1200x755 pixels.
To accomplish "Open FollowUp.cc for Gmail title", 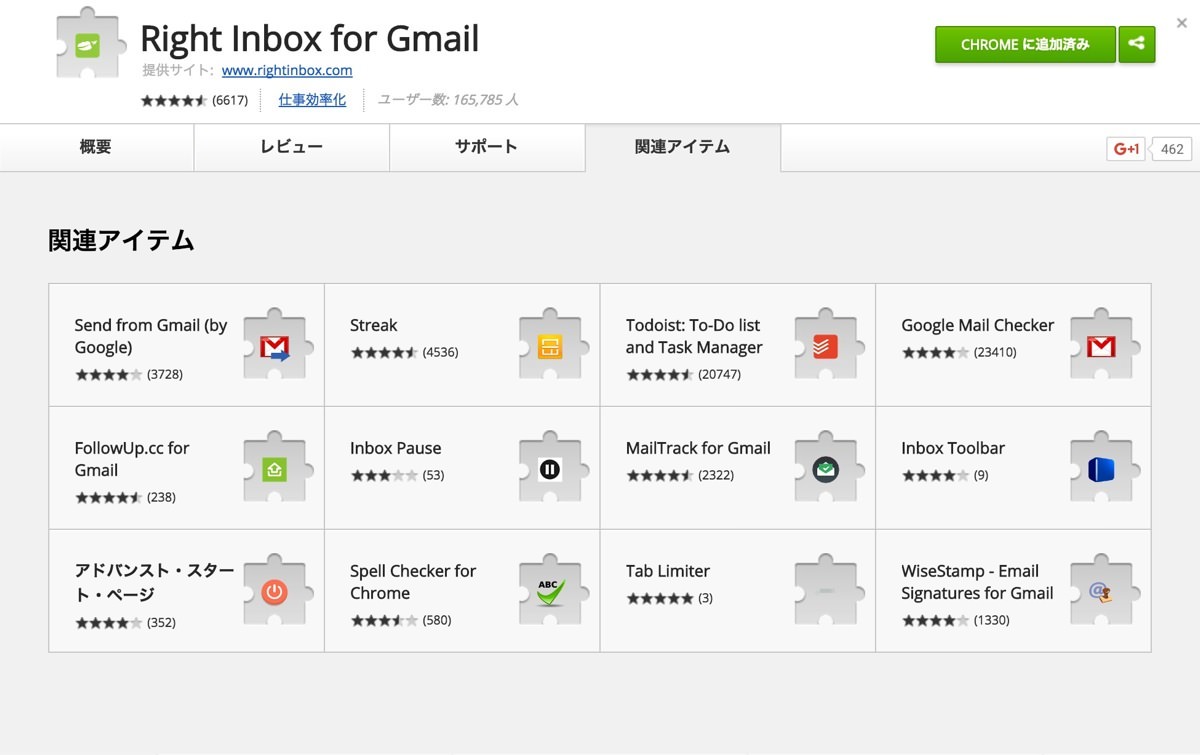I will coord(132,459).
